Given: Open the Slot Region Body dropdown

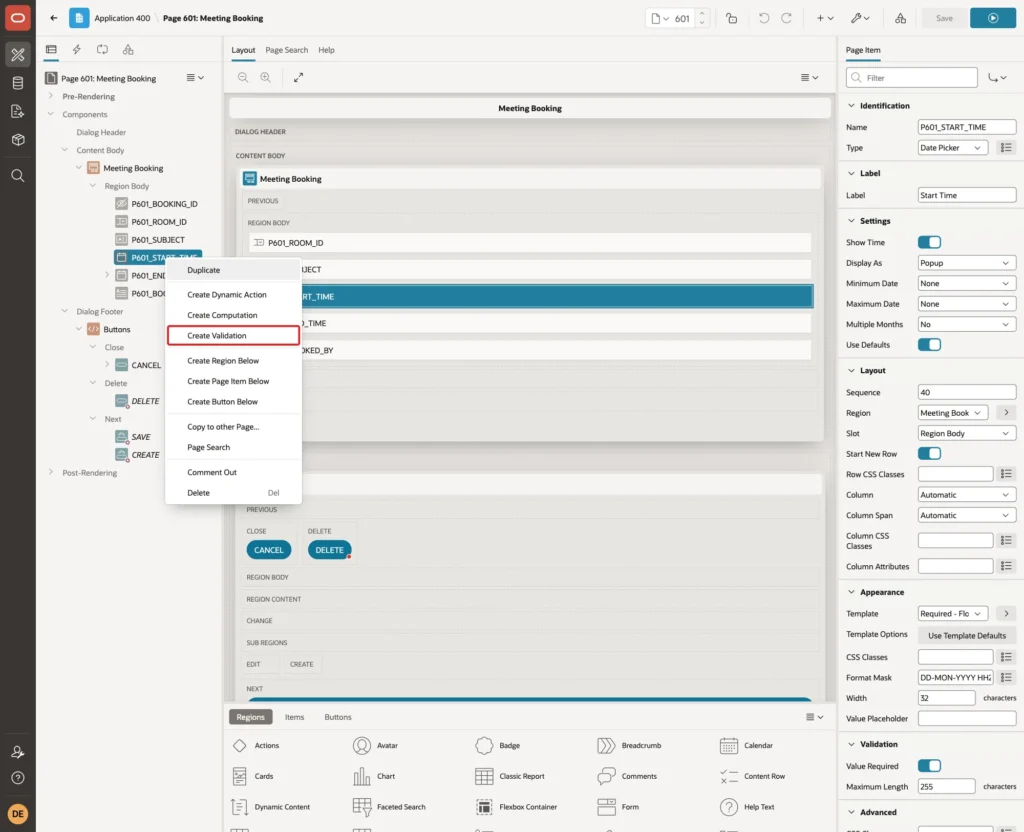Looking at the screenshot, I should pos(967,433).
